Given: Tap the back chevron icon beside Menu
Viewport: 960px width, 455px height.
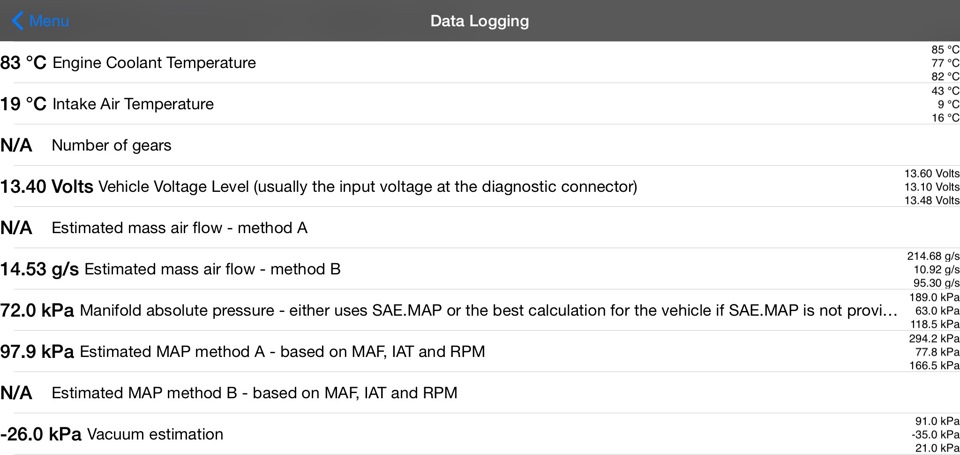Looking at the screenshot, I should (17, 21).
